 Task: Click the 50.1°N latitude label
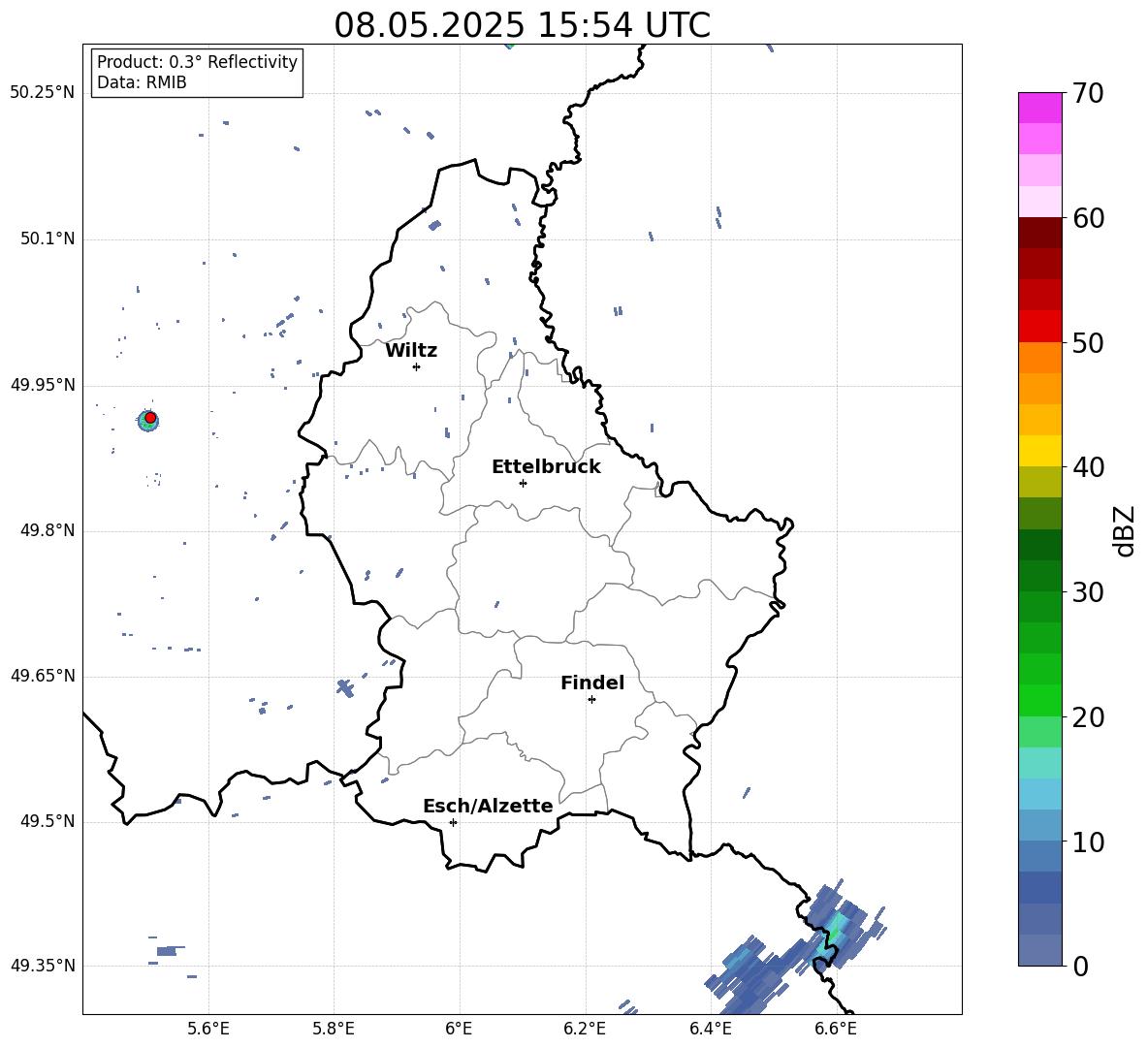click(x=47, y=239)
